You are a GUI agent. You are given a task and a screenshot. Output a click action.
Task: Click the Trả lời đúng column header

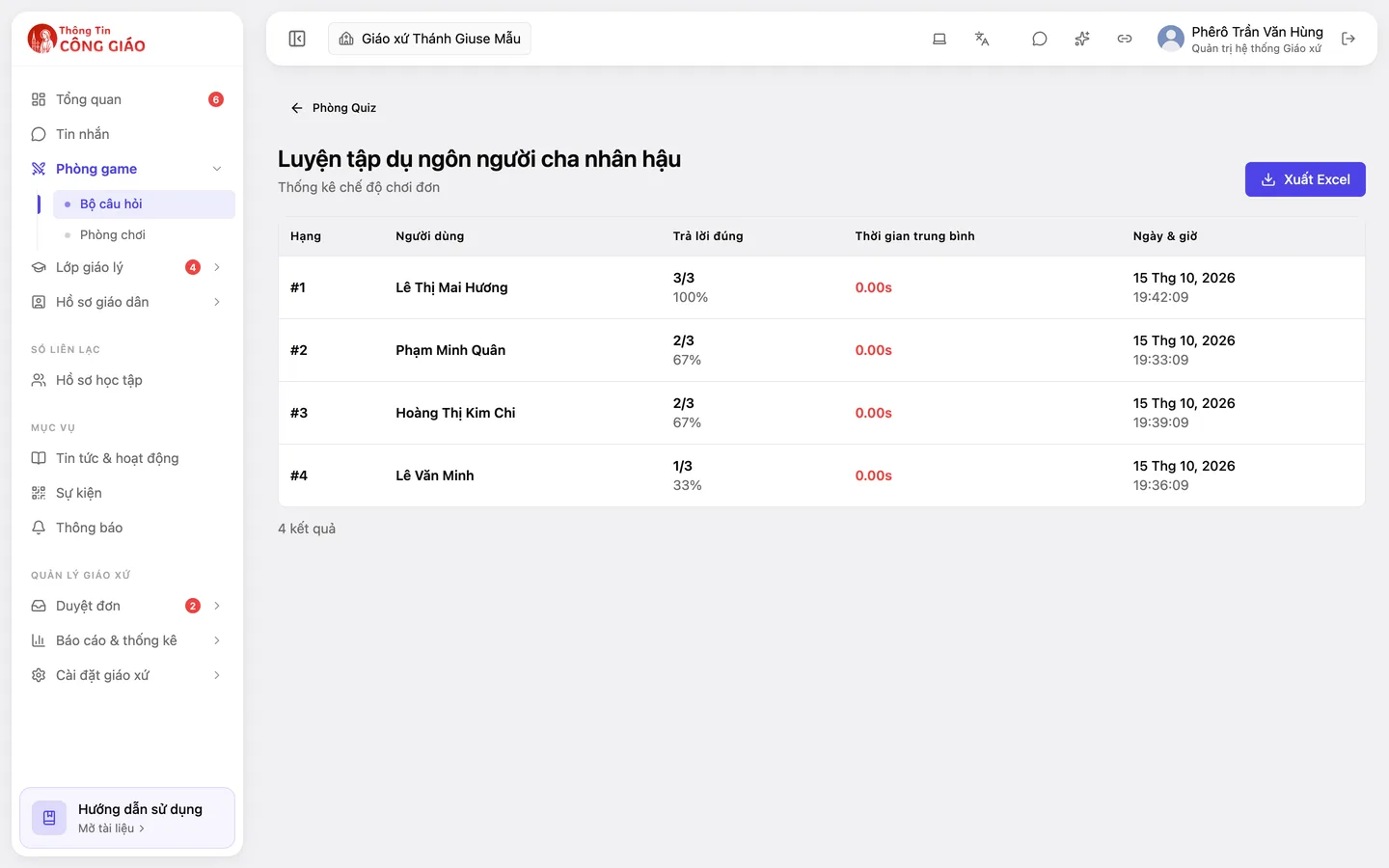[x=708, y=236]
